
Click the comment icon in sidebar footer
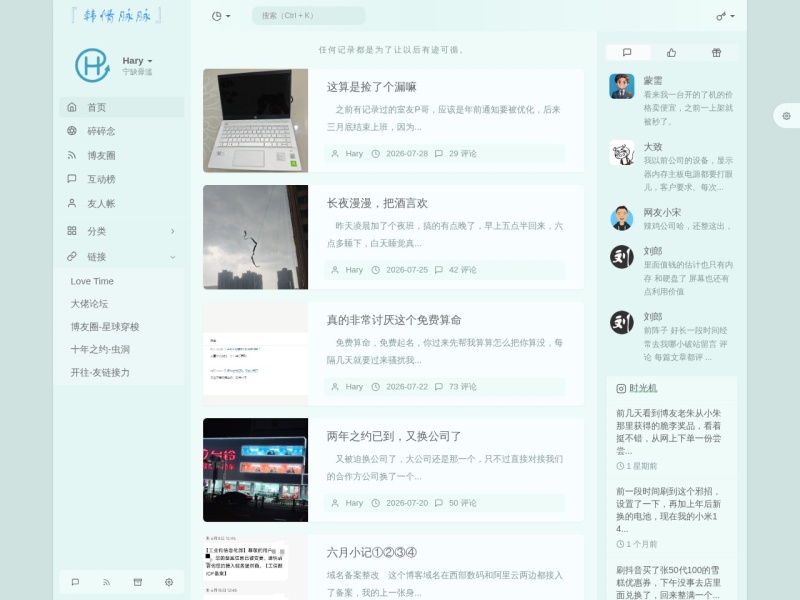pyautogui.click(x=76, y=582)
